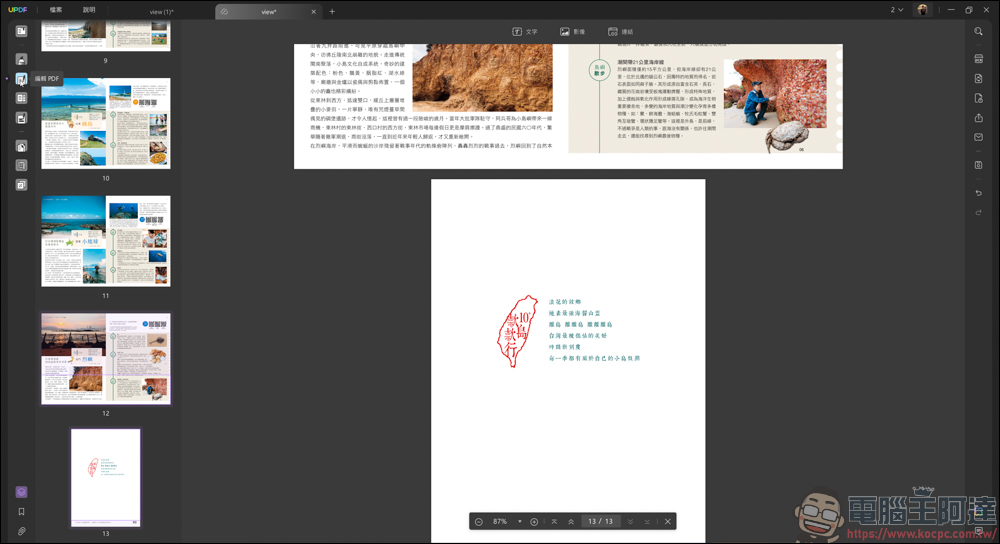Add 文字 (Text) with the toolbar button
Viewport: 1000px width, 544px height.
coord(525,32)
